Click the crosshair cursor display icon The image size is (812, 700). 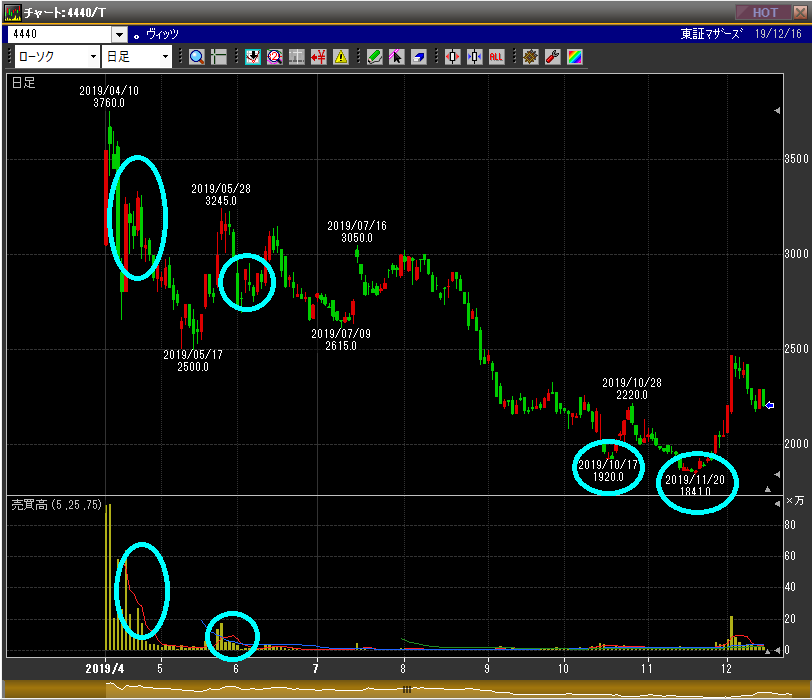(218, 57)
